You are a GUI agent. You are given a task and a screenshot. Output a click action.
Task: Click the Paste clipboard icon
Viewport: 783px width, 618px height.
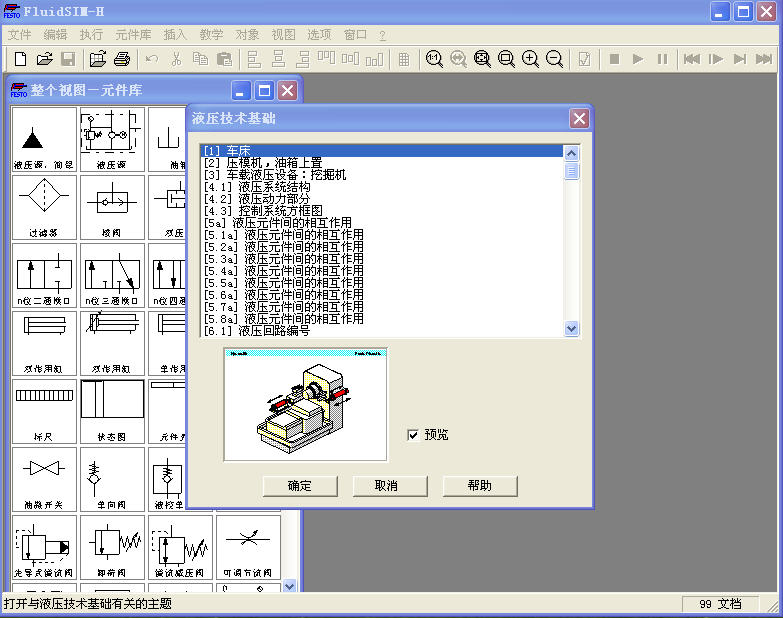[x=224, y=59]
